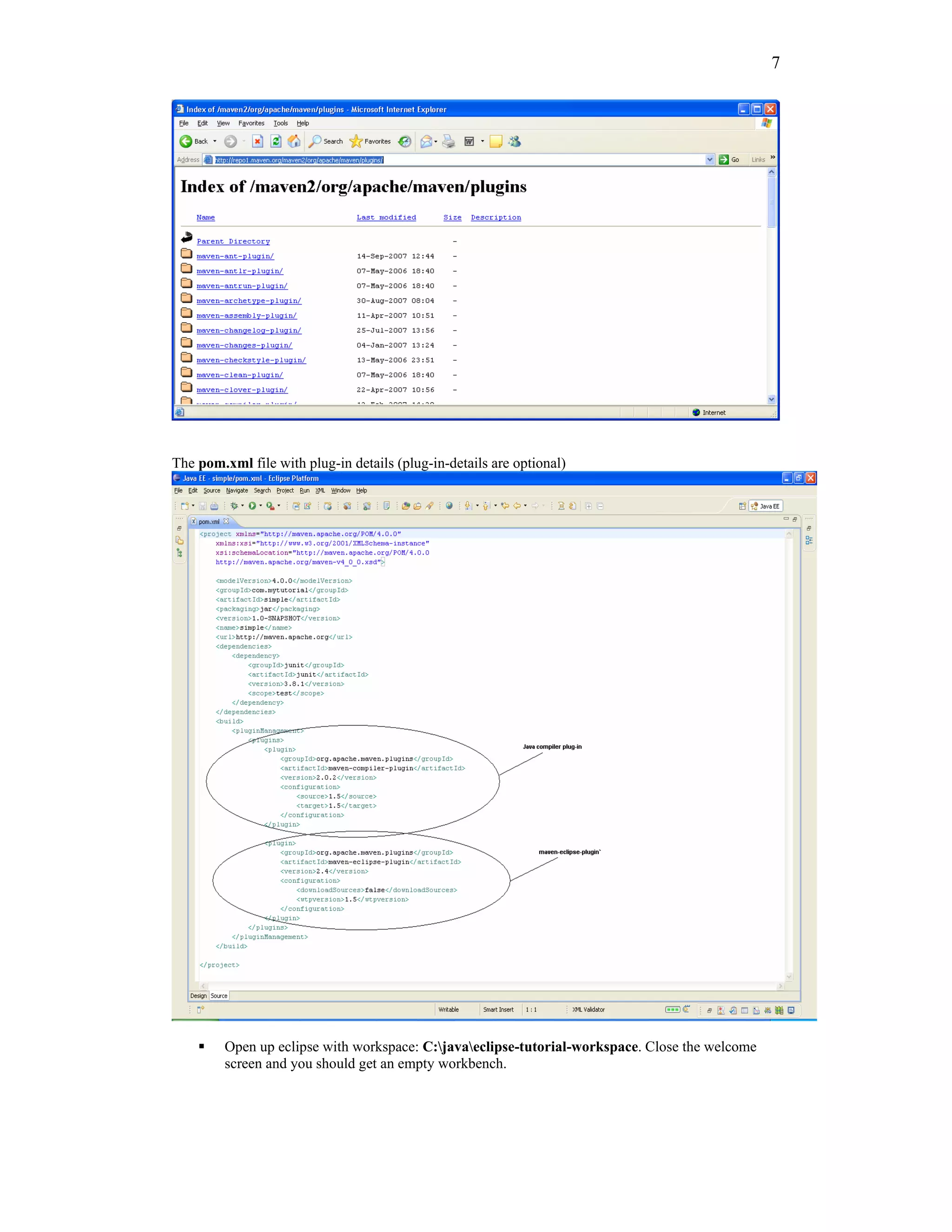Click the Back navigation arrow in Eclipse
This screenshot has width=952, height=1232.
tap(516, 506)
